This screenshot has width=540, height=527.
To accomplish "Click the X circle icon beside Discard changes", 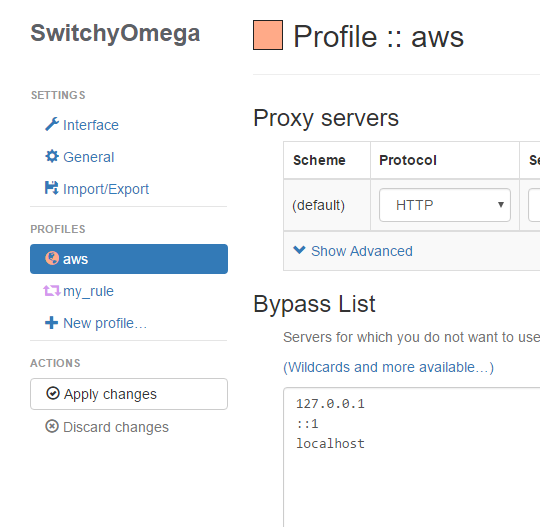I will click(x=52, y=426).
